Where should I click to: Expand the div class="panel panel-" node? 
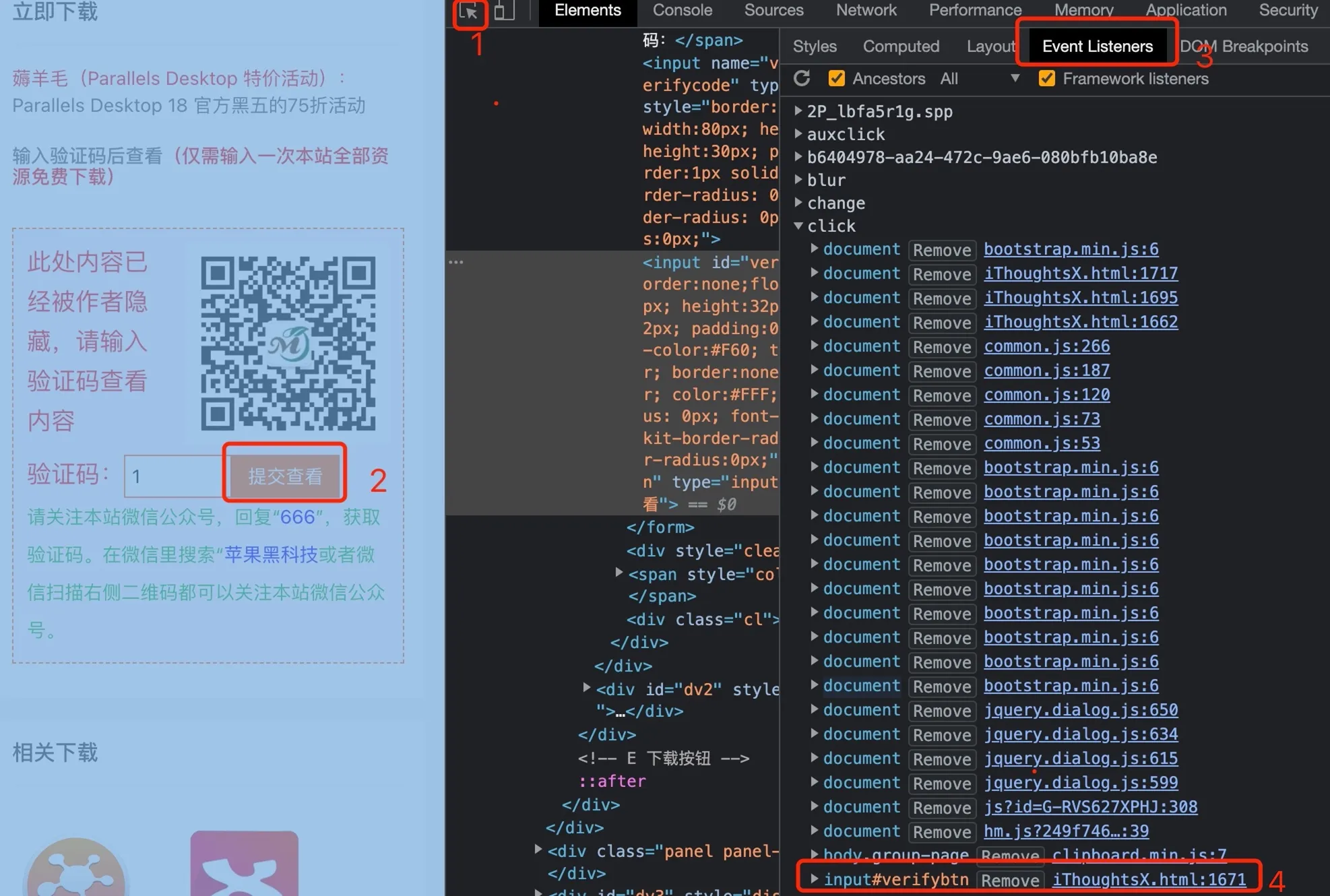point(538,850)
